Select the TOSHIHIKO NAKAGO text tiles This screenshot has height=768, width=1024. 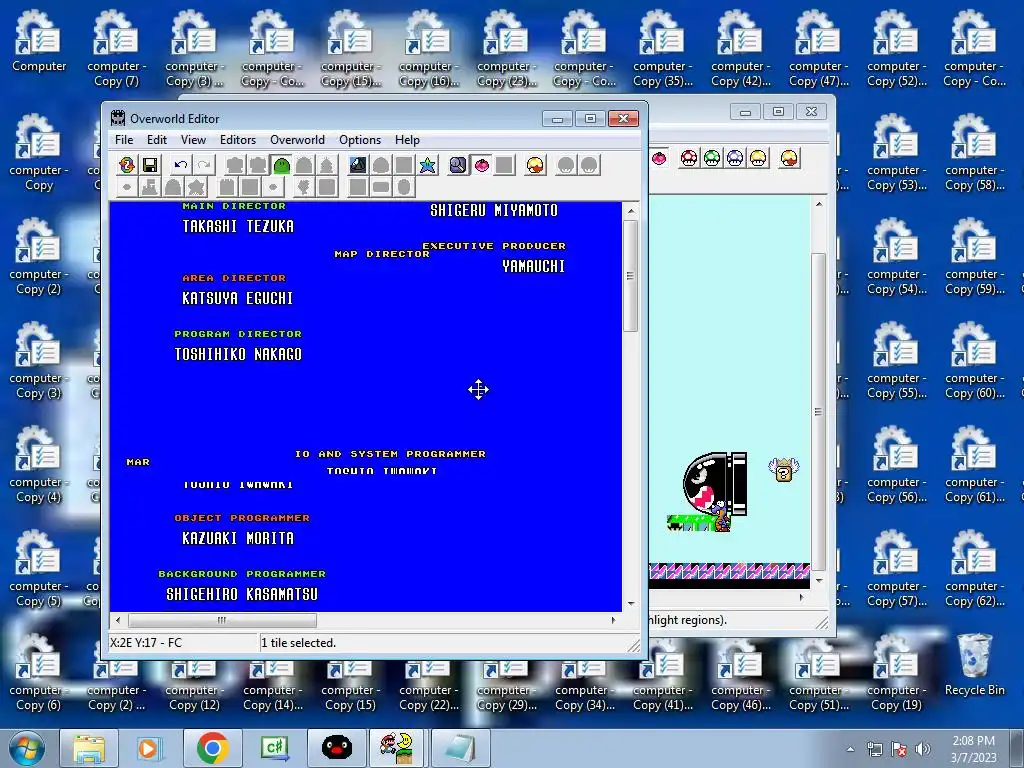click(x=238, y=355)
